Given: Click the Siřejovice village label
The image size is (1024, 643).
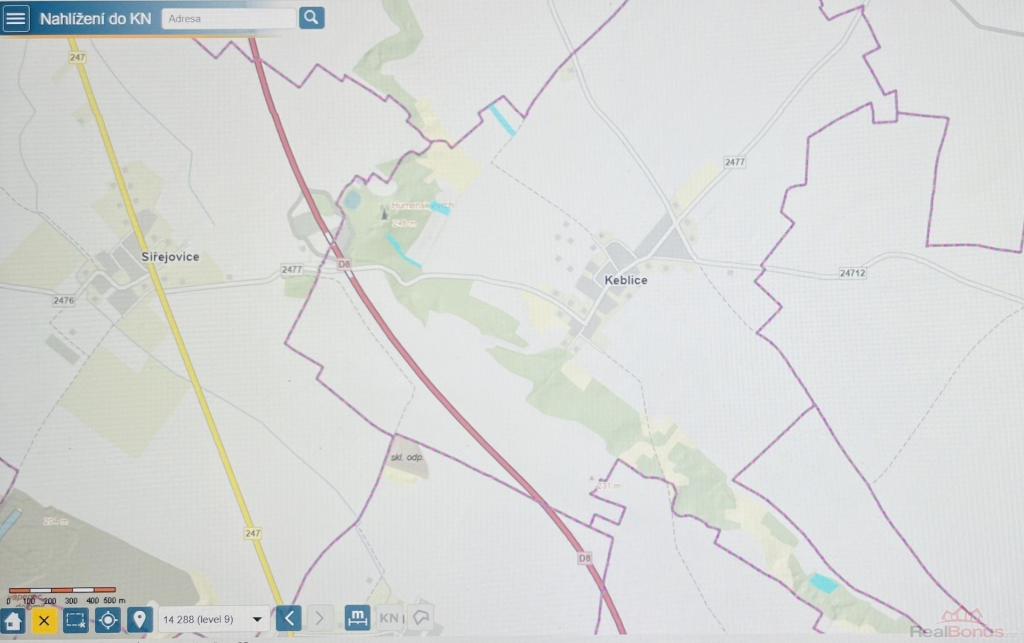Looking at the screenshot, I should tap(170, 257).
